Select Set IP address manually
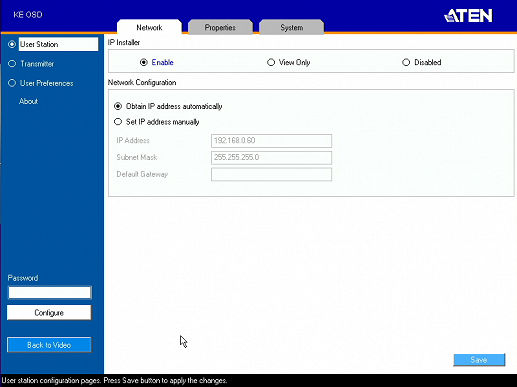This screenshot has height=387, width=517. click(118, 122)
